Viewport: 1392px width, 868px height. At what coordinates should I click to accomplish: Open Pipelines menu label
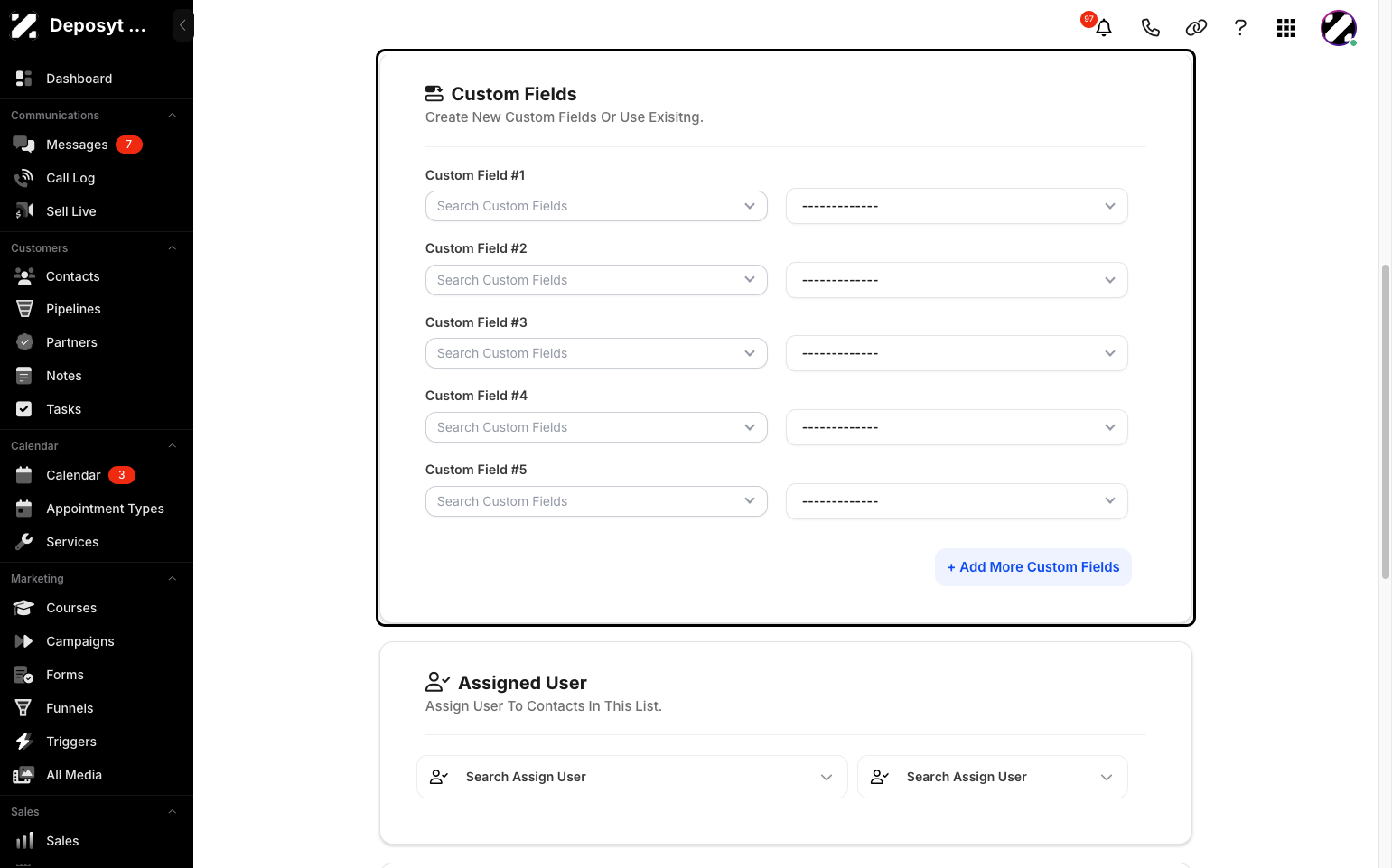click(x=73, y=309)
